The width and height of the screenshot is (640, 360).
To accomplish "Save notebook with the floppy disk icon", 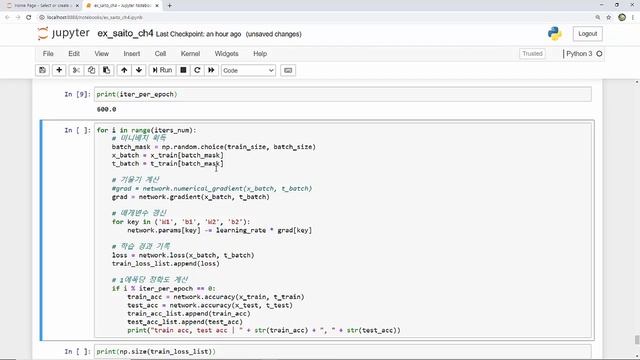I will [x=42, y=70].
